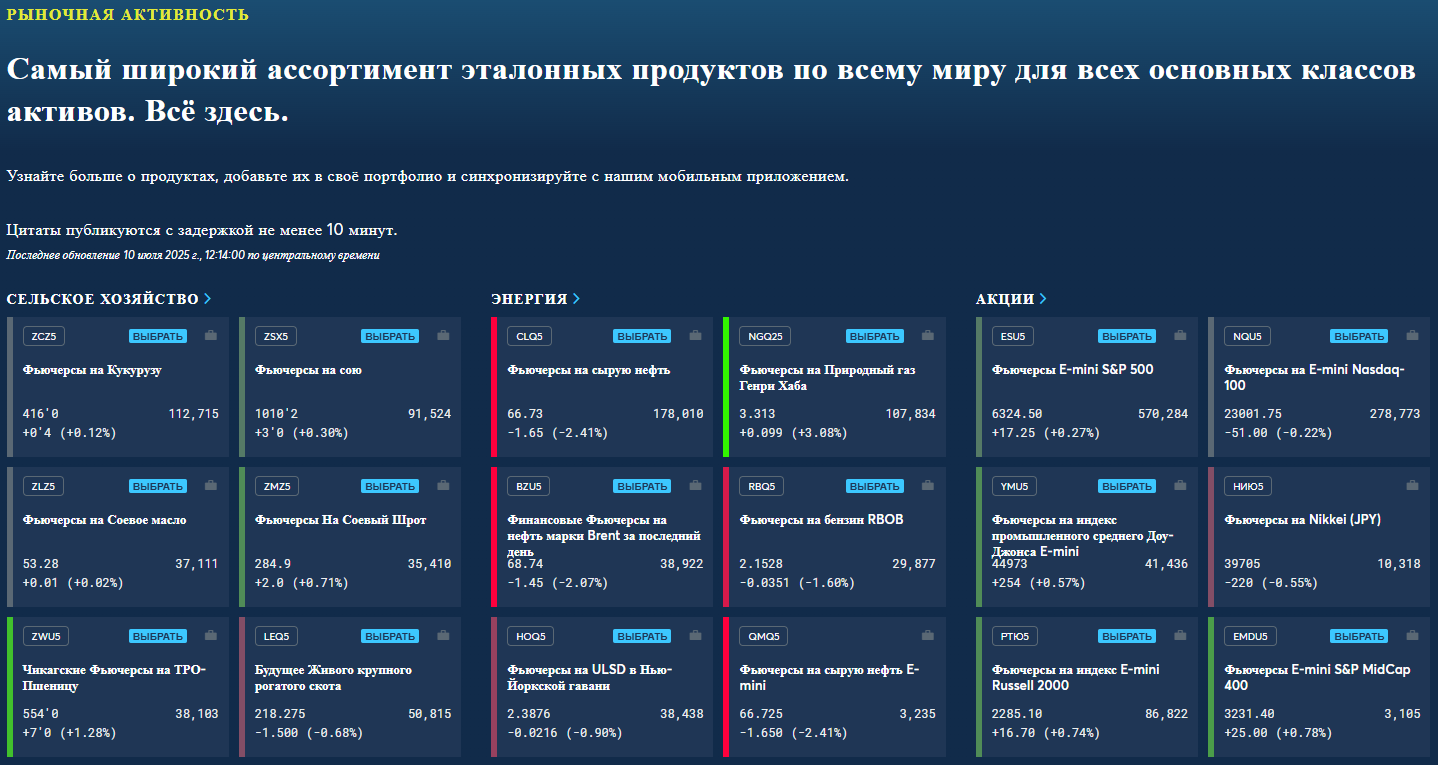Click the QMQ5 ticker badge

coord(763,636)
